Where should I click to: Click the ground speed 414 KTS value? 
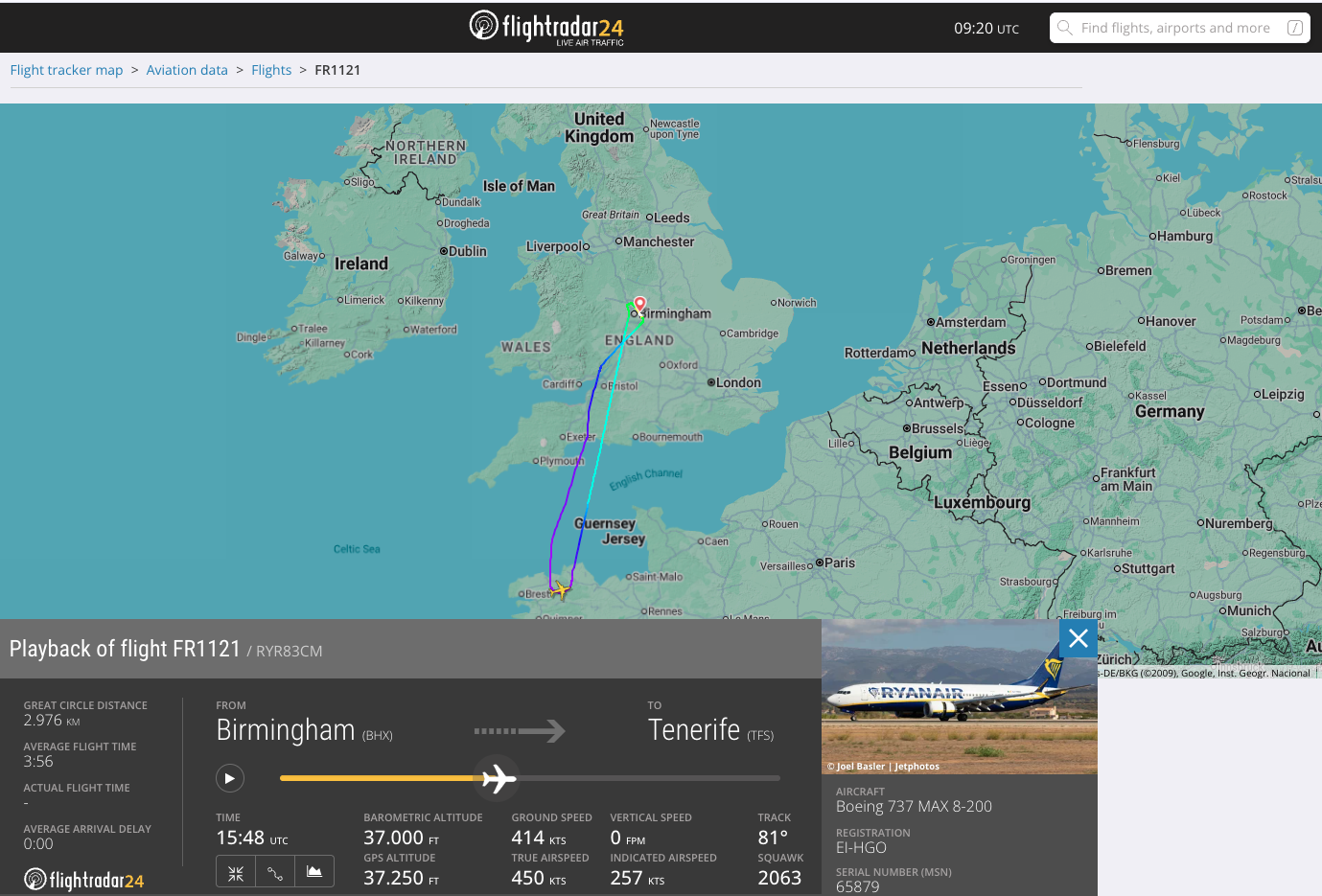point(539,838)
